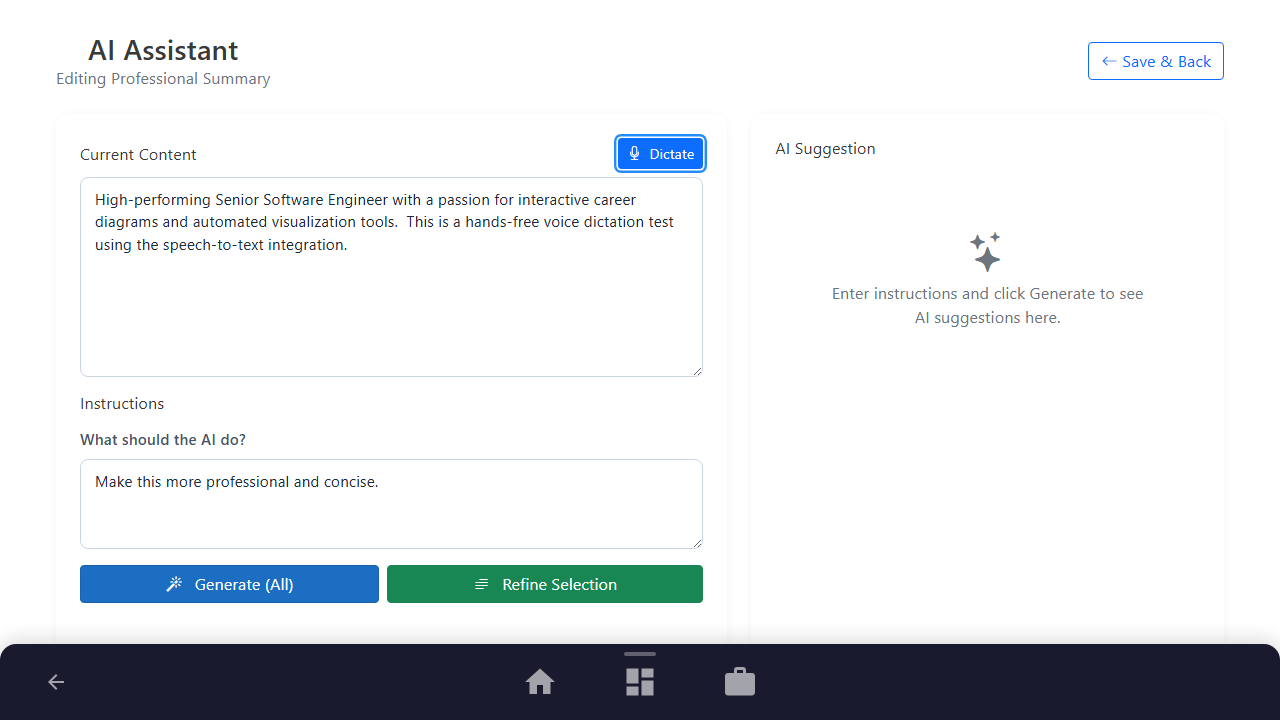
Task: Click the AI Suggestion placeholder text
Action: pyautogui.click(x=987, y=306)
